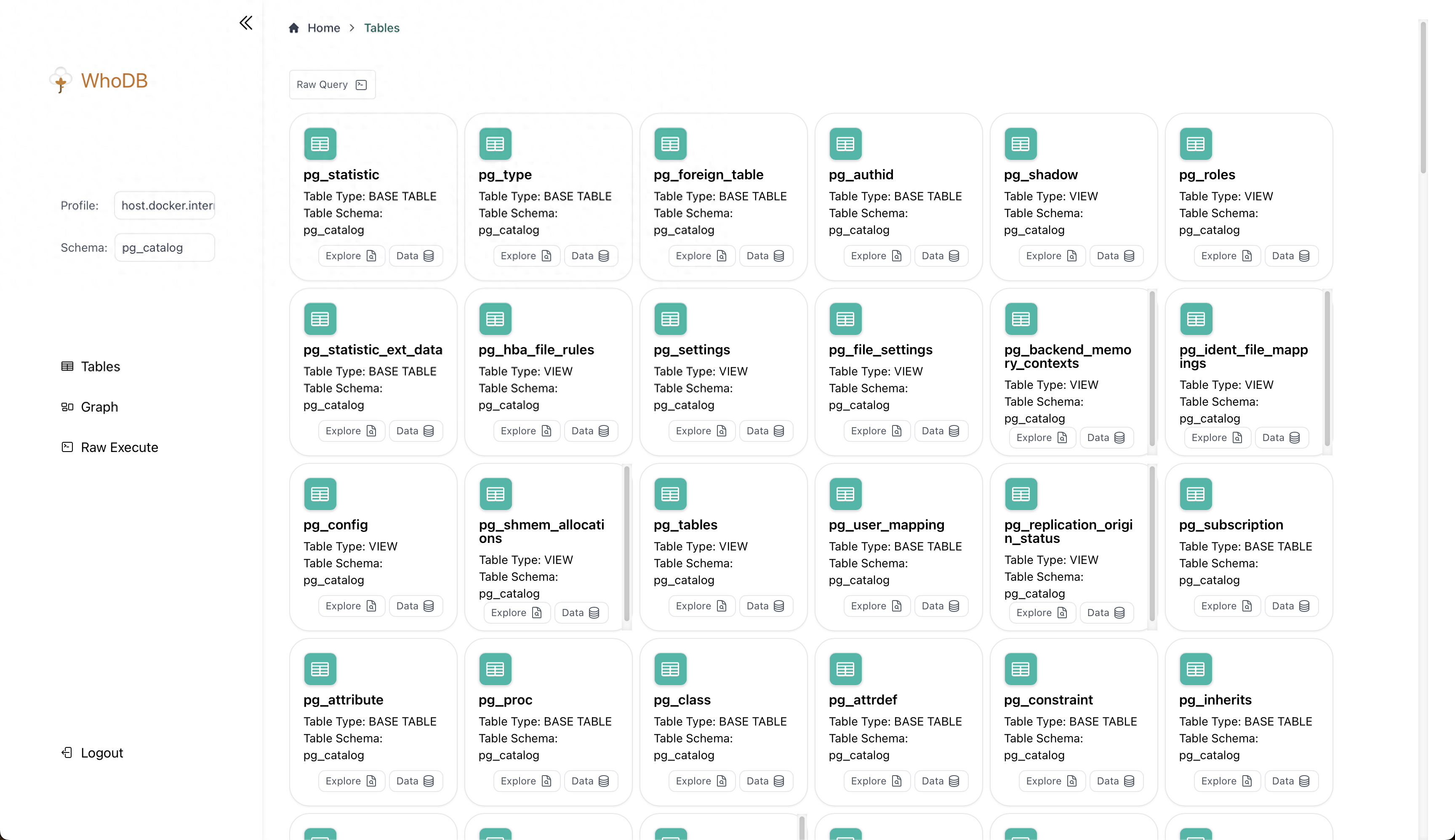This screenshot has width=1455, height=840.
Task: Open Raw Query editor
Action: [331, 84]
